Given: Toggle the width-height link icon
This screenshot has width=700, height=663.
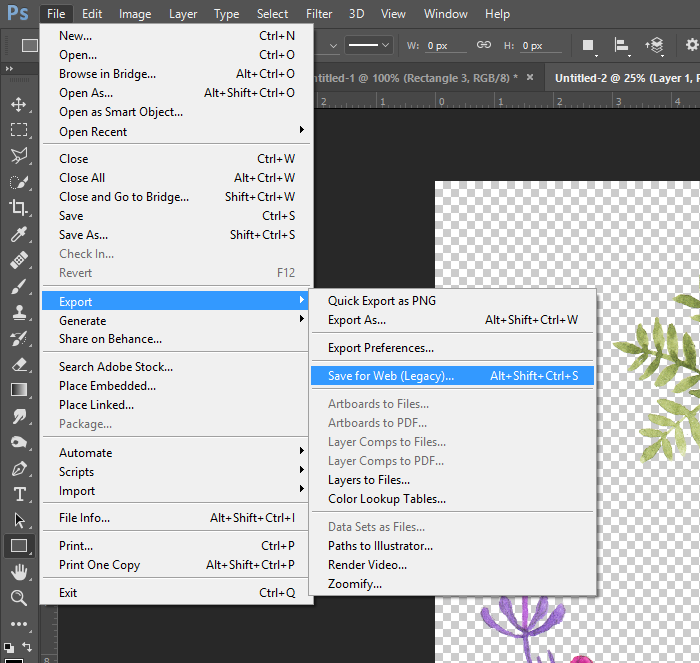Looking at the screenshot, I should pyautogui.click(x=484, y=45).
